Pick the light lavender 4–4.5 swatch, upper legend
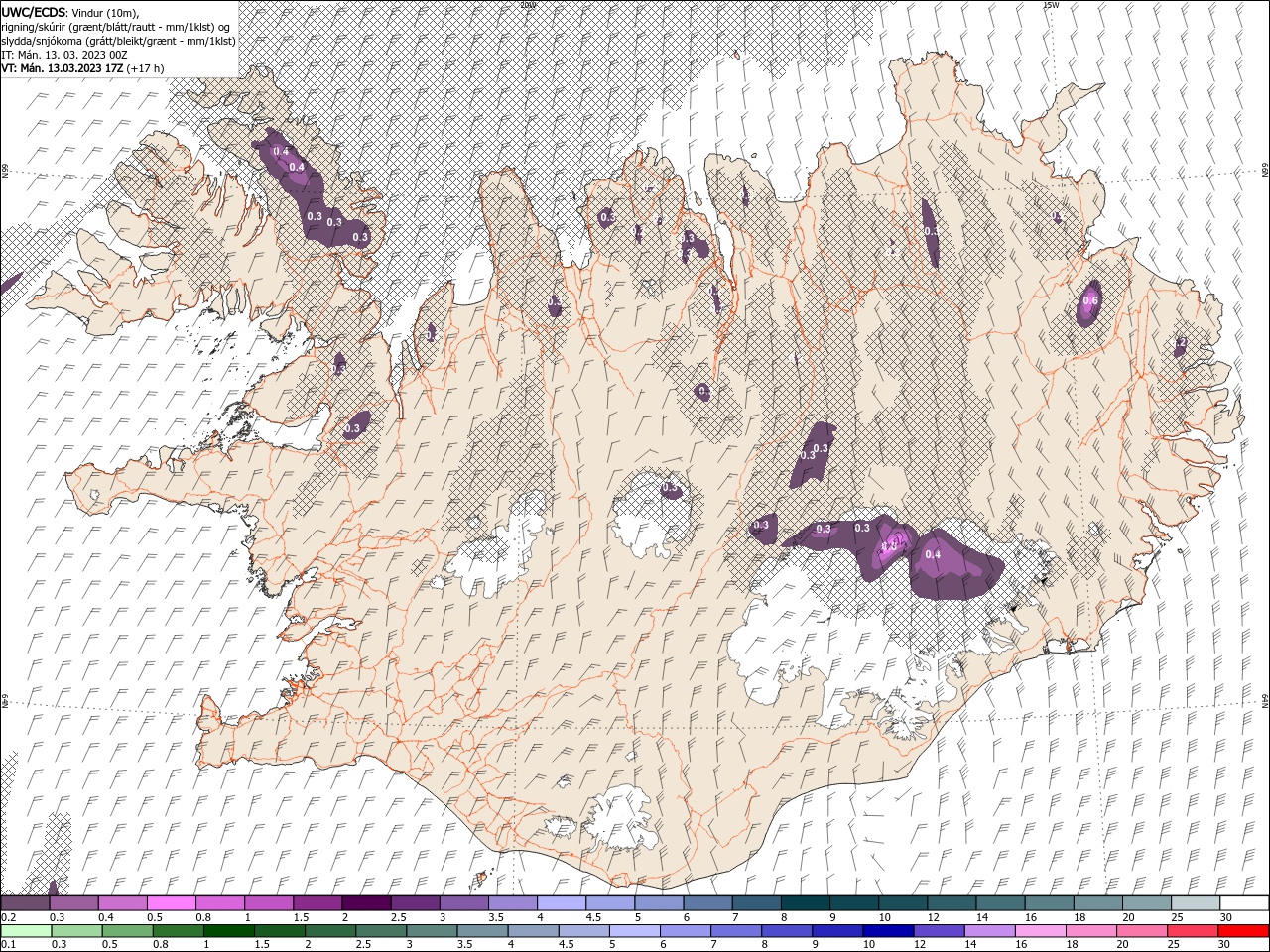Screen dimensions: 1270x952 pyautogui.click(x=562, y=903)
